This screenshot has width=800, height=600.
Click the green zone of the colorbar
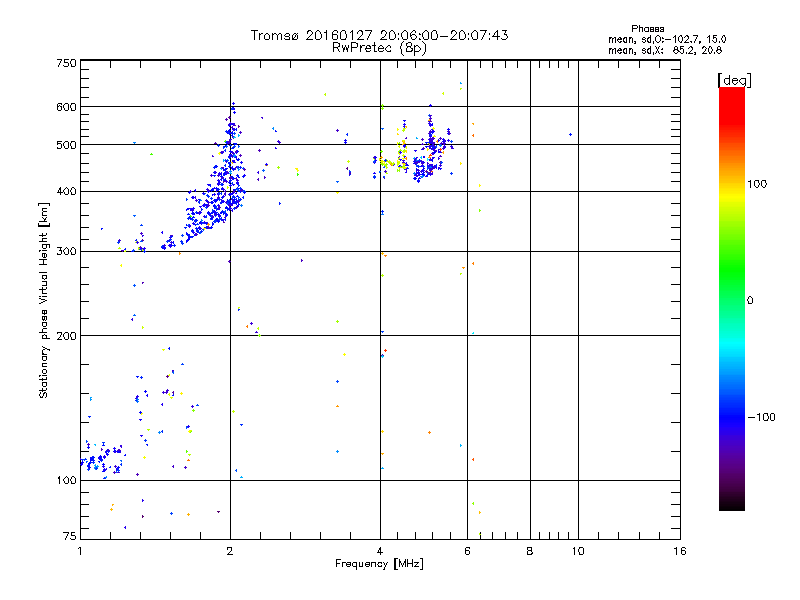pyautogui.click(x=732, y=270)
